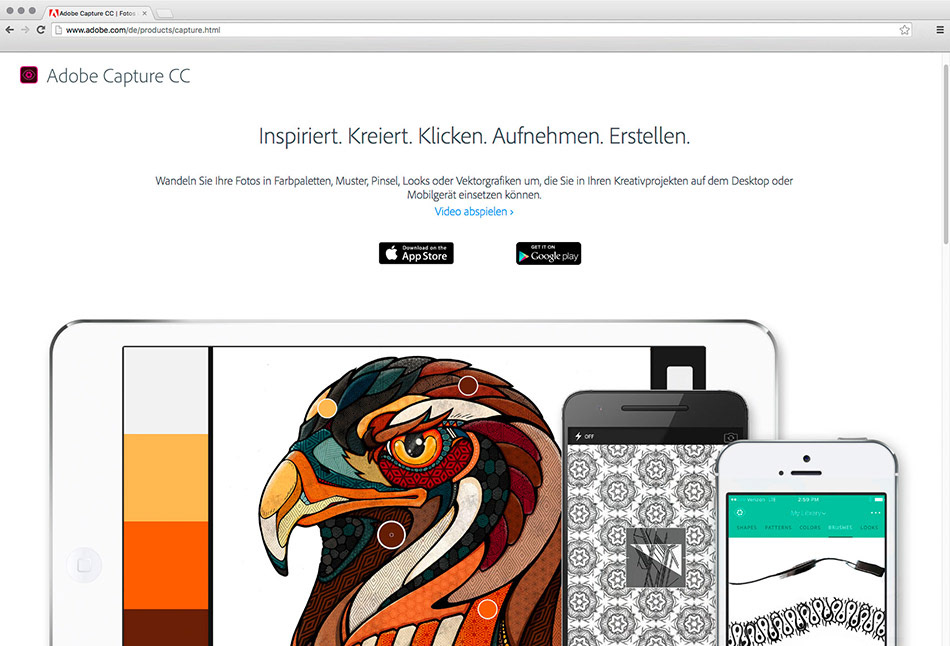Viewport: 950px width, 646px height.
Task: Download from the App Store button
Action: coord(416,253)
